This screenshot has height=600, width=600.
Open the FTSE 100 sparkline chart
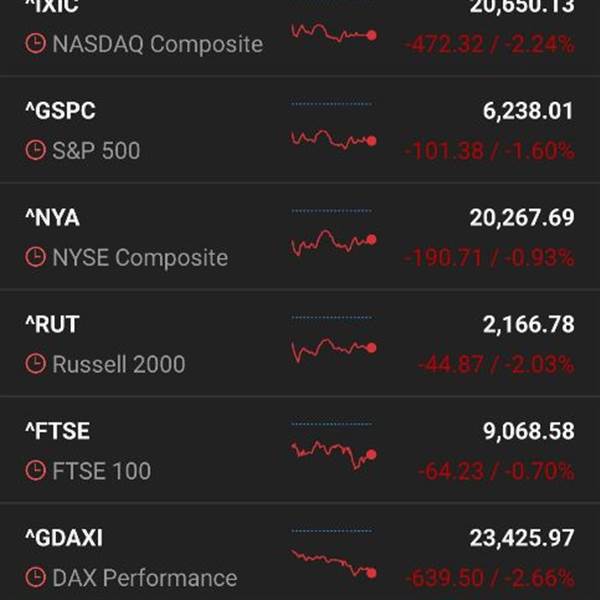(x=334, y=455)
